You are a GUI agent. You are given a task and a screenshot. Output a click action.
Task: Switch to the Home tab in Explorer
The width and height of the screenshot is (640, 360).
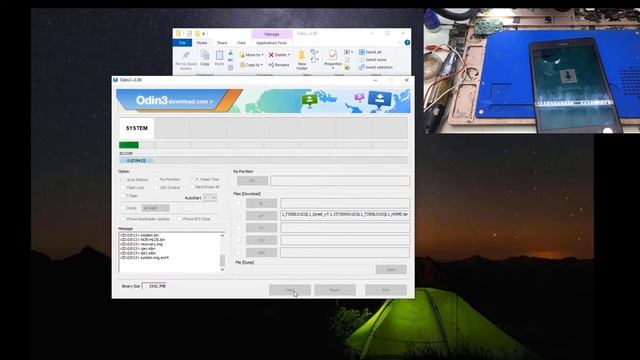[202, 42]
